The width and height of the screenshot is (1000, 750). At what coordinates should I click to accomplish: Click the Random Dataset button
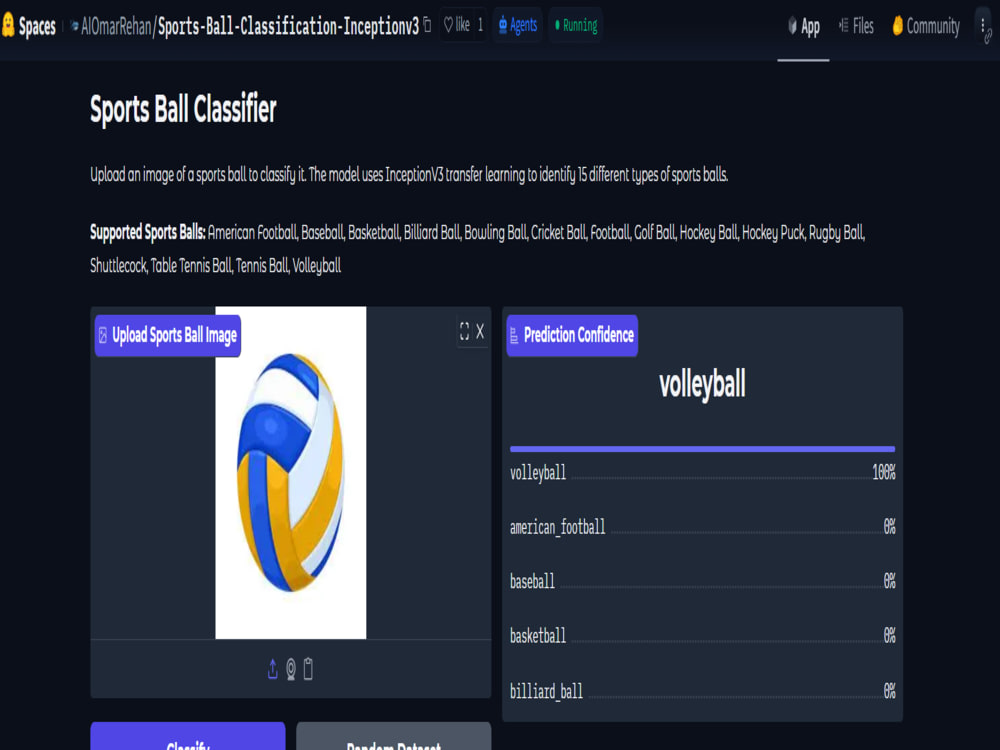pyautogui.click(x=393, y=737)
